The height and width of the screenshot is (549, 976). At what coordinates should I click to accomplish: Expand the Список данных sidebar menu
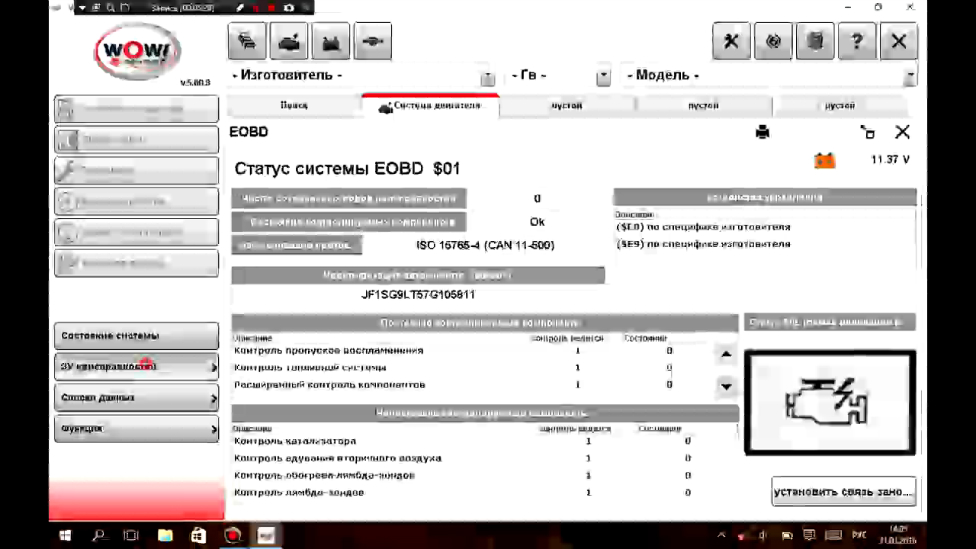point(136,398)
